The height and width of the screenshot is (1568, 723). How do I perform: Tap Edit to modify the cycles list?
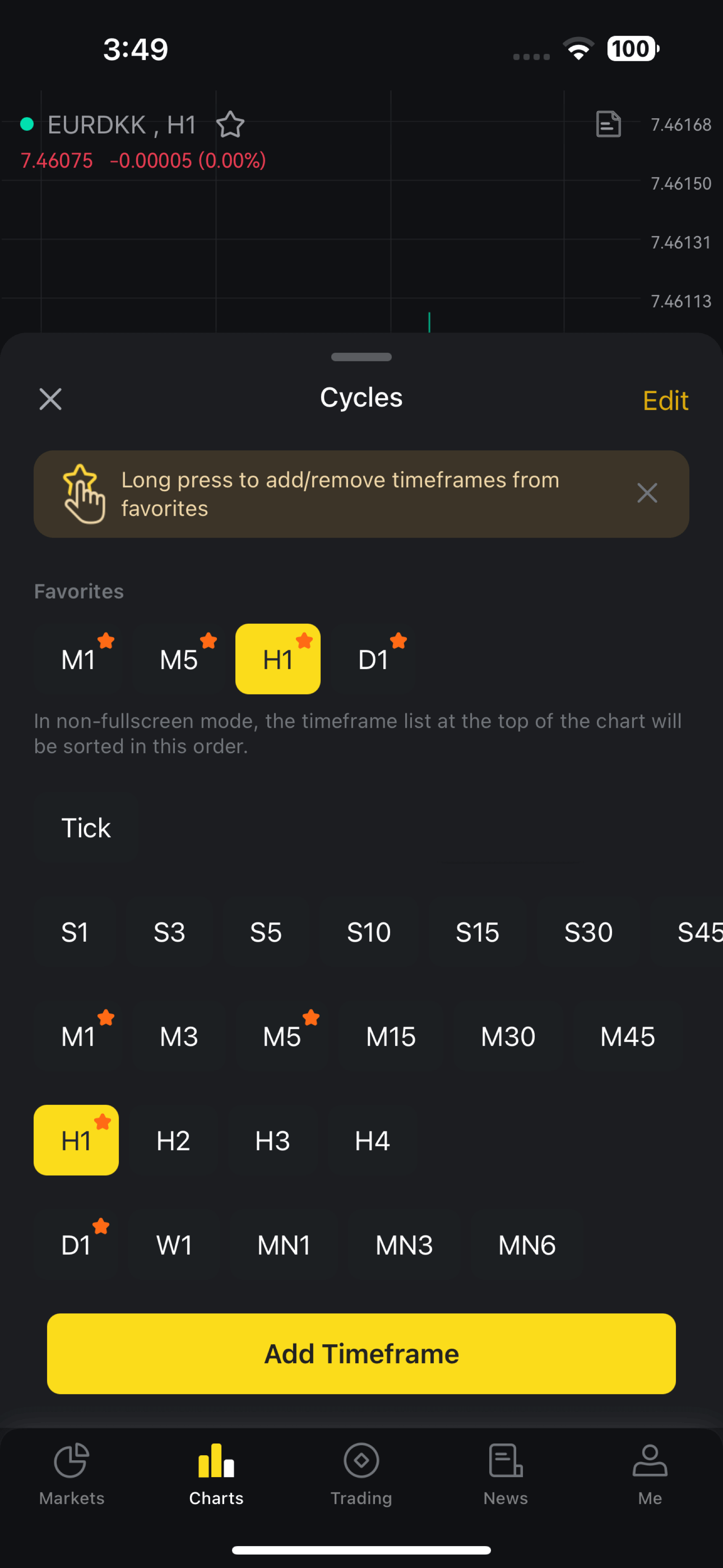pos(665,400)
